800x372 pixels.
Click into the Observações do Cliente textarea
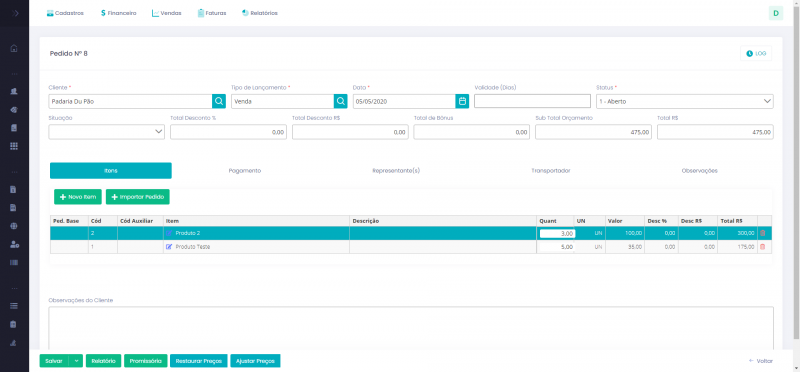(411, 328)
